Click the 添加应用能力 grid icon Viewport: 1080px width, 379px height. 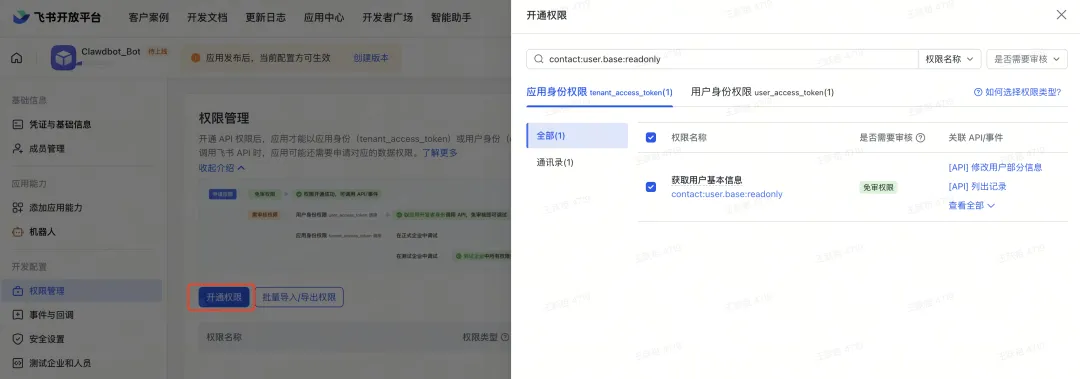click(x=18, y=207)
